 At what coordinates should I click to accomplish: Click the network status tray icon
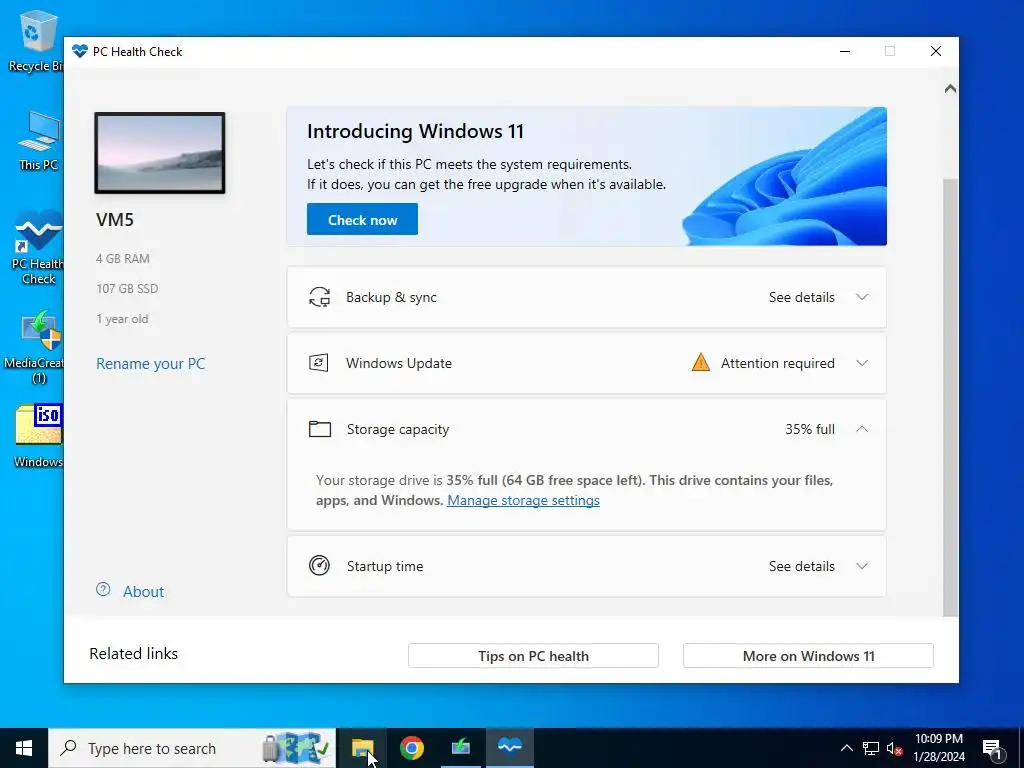[871, 748]
